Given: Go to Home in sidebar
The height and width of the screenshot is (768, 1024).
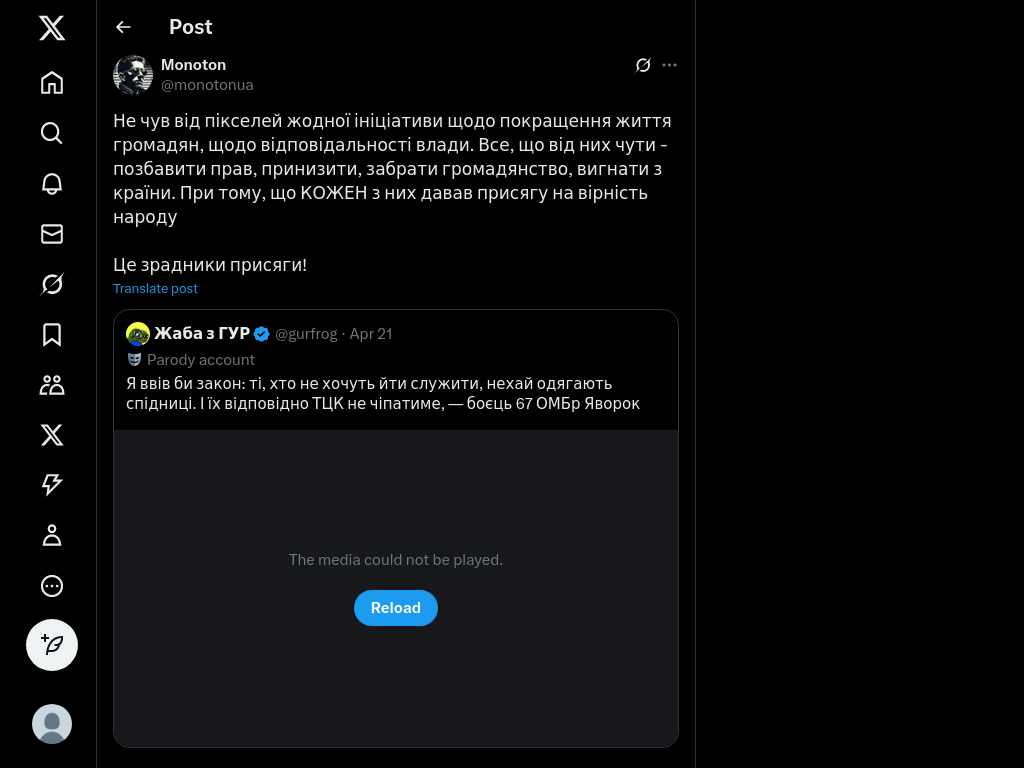Looking at the screenshot, I should pyautogui.click(x=52, y=82).
